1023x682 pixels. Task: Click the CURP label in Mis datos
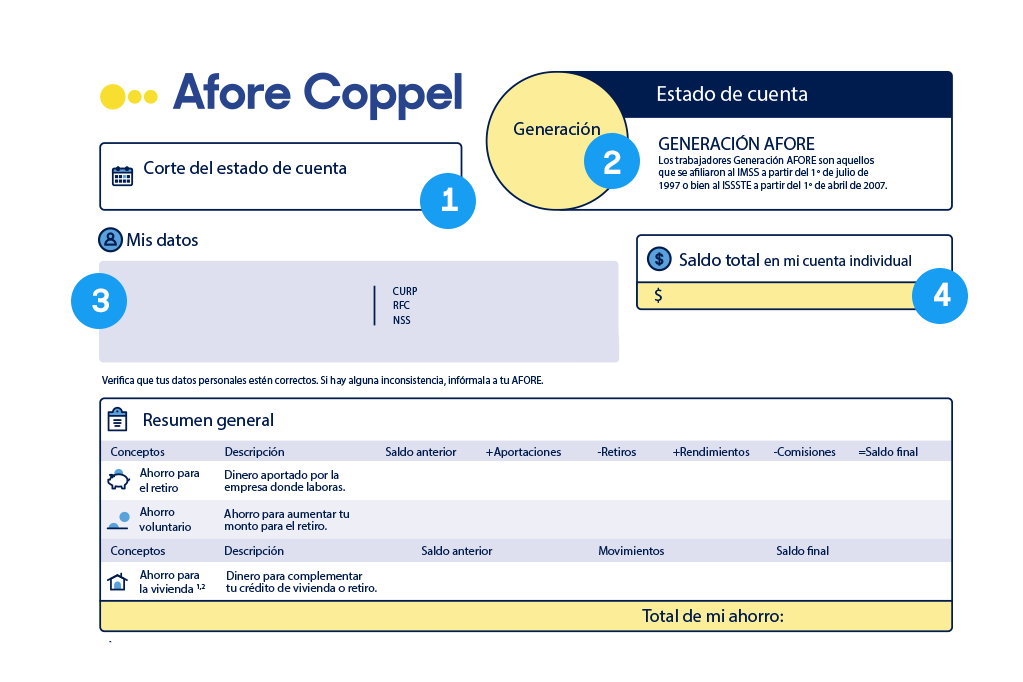point(405,292)
